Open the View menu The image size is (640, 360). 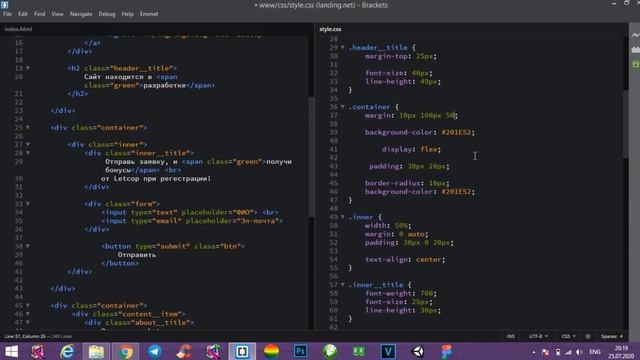[x=58, y=14]
